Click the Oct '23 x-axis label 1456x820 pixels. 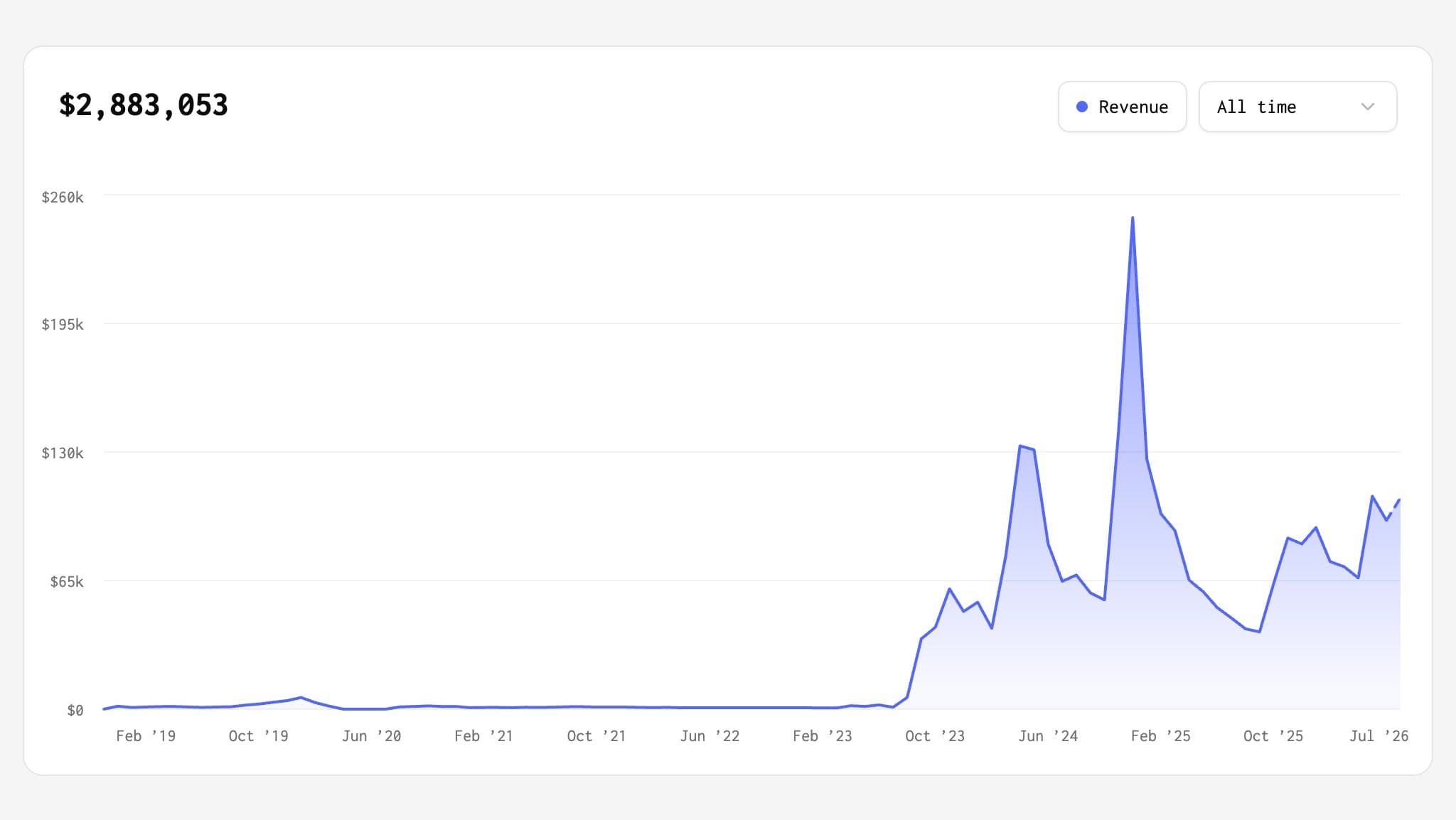[935, 736]
